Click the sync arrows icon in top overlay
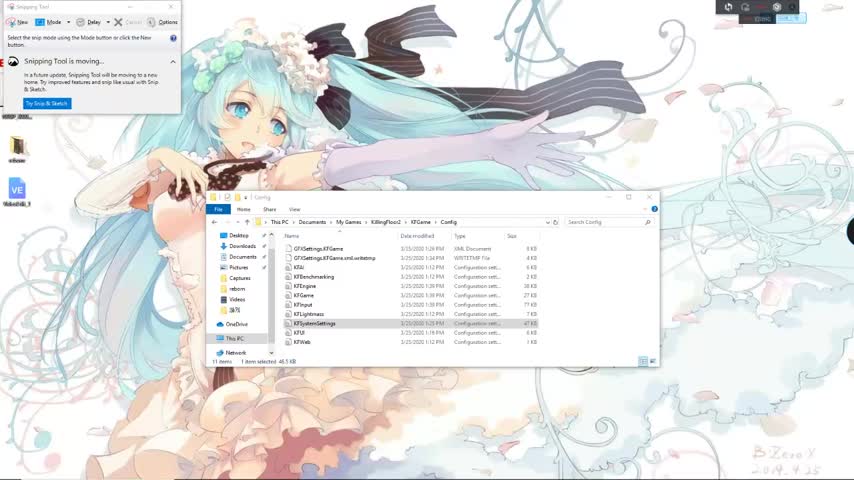Image resolution: width=854 pixels, height=480 pixels. click(x=728, y=7)
